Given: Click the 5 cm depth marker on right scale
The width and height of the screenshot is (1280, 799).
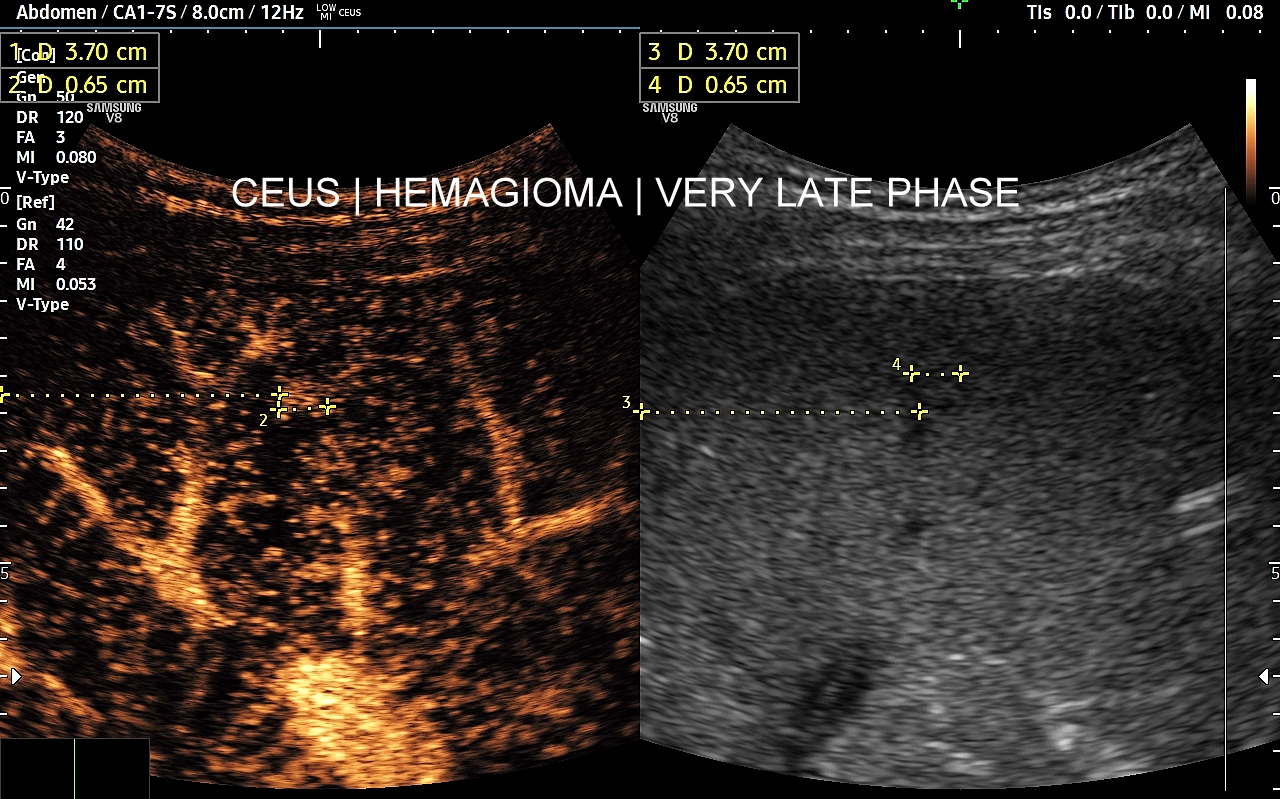Looking at the screenshot, I should click(x=1274, y=573).
